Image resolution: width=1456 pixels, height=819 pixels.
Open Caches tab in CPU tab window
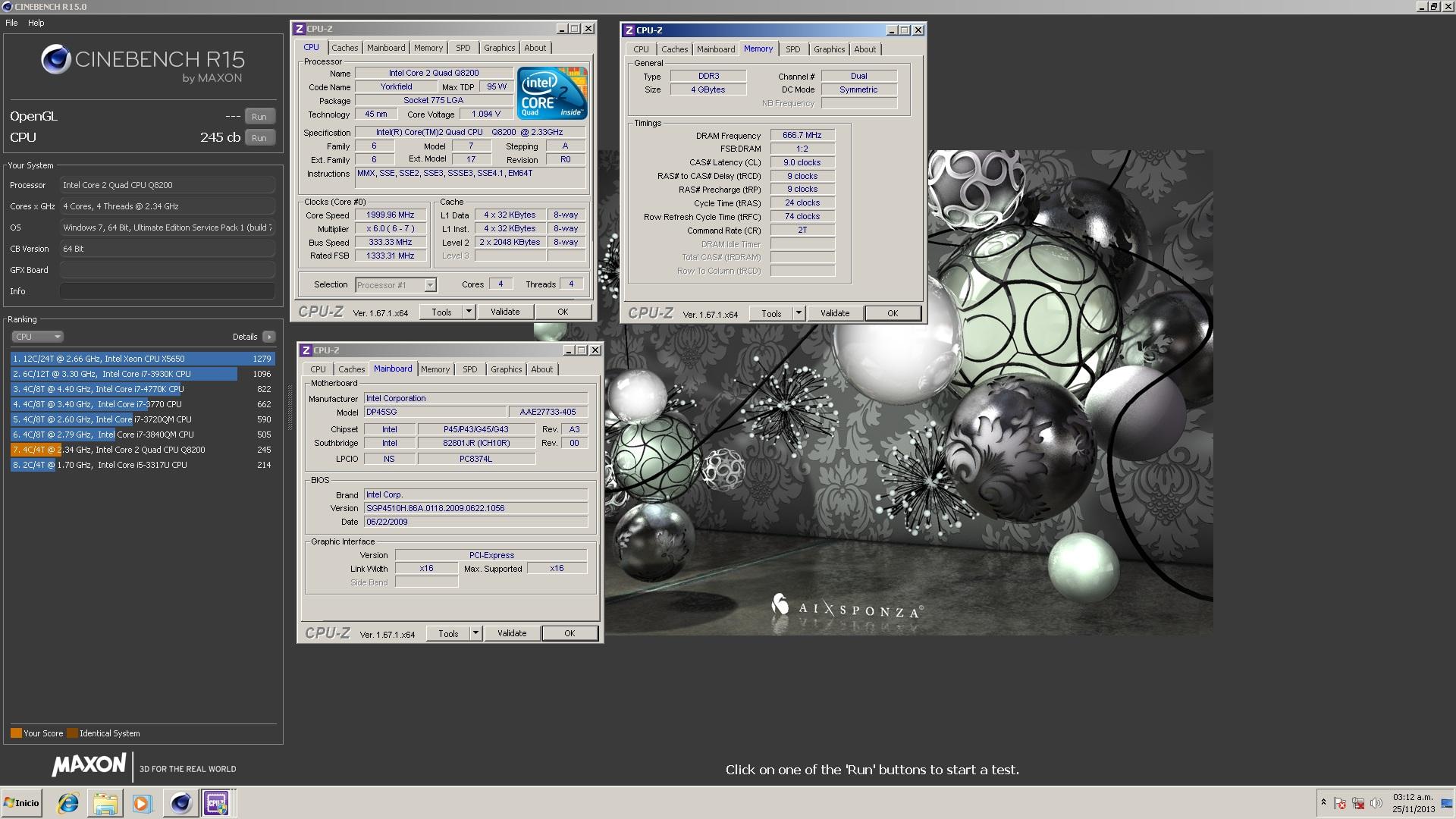(x=344, y=48)
